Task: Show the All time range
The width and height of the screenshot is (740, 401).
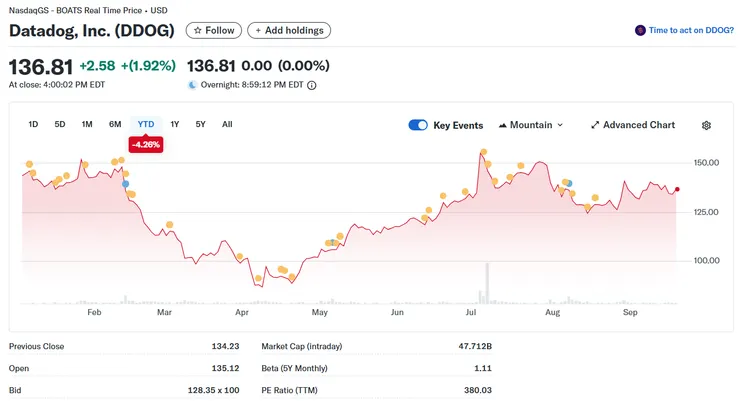Action: pos(227,124)
